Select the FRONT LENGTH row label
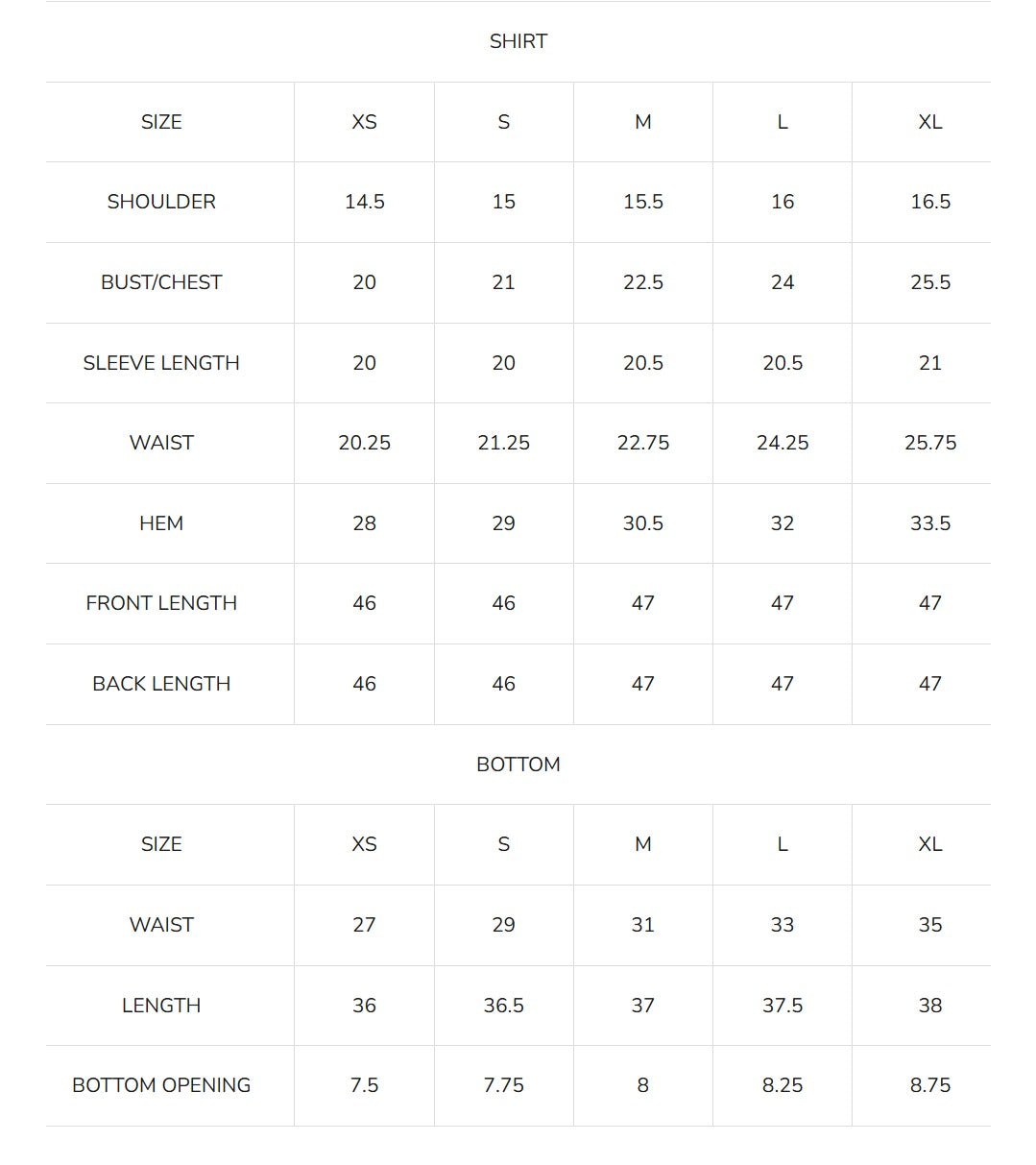Screen dimensions: 1036x1165 click(x=161, y=603)
